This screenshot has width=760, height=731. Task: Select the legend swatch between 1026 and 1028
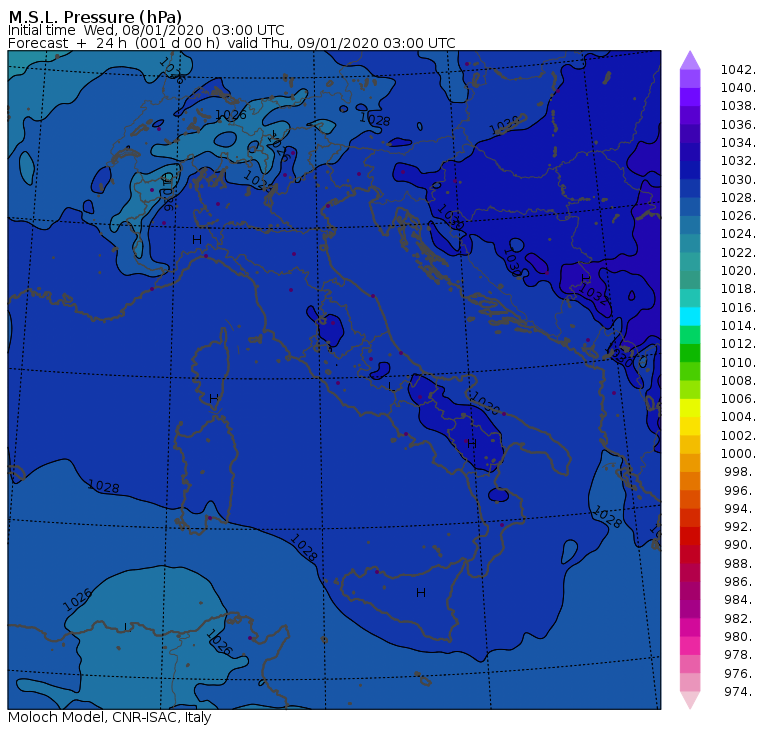click(x=690, y=207)
